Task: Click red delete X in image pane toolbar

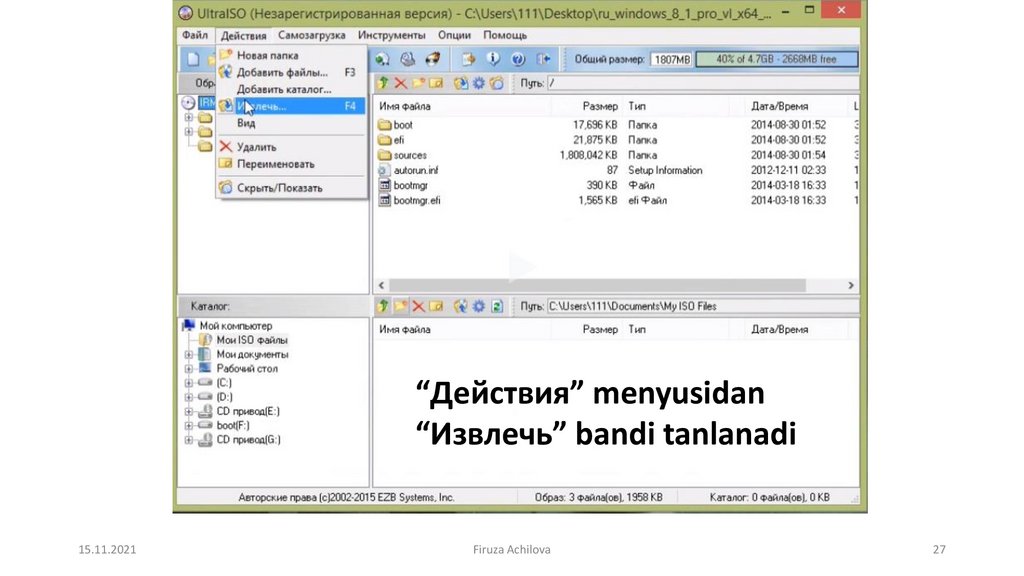Action: 400,83
